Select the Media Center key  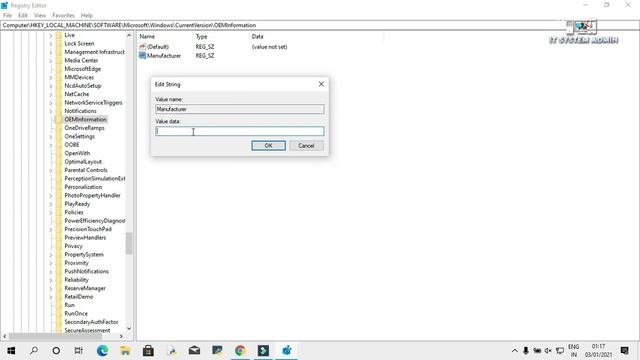pos(81,60)
